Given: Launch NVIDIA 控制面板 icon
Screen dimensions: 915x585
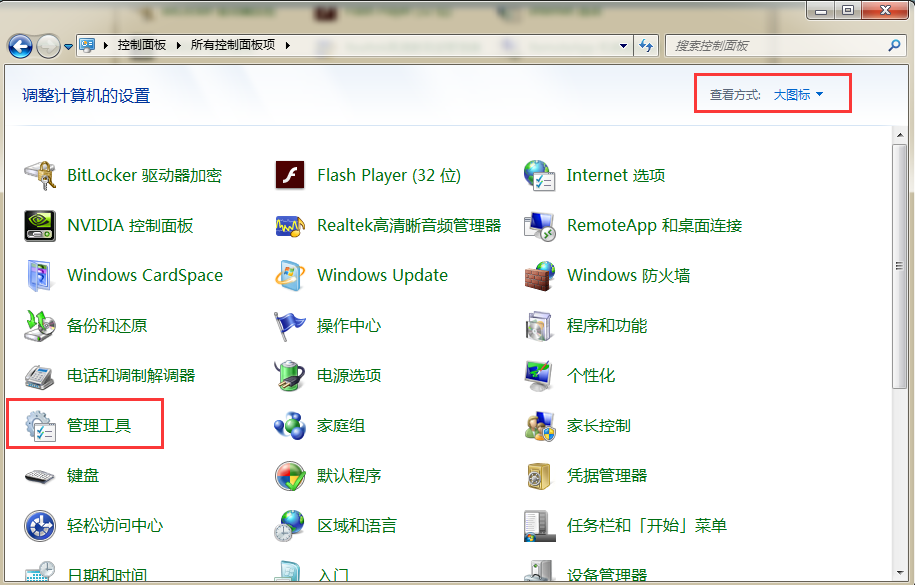Looking at the screenshot, I should tap(40, 225).
